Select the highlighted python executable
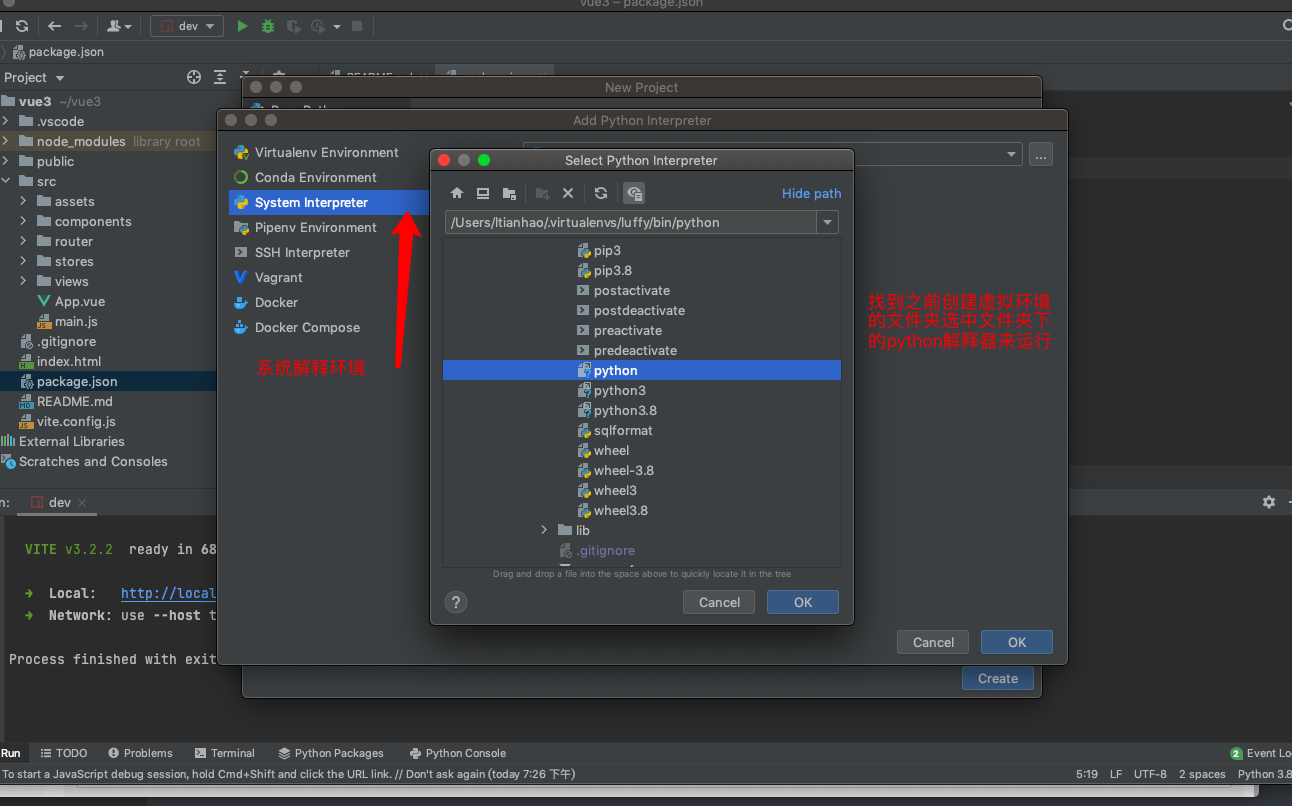Image resolution: width=1292 pixels, height=806 pixels. [642, 370]
